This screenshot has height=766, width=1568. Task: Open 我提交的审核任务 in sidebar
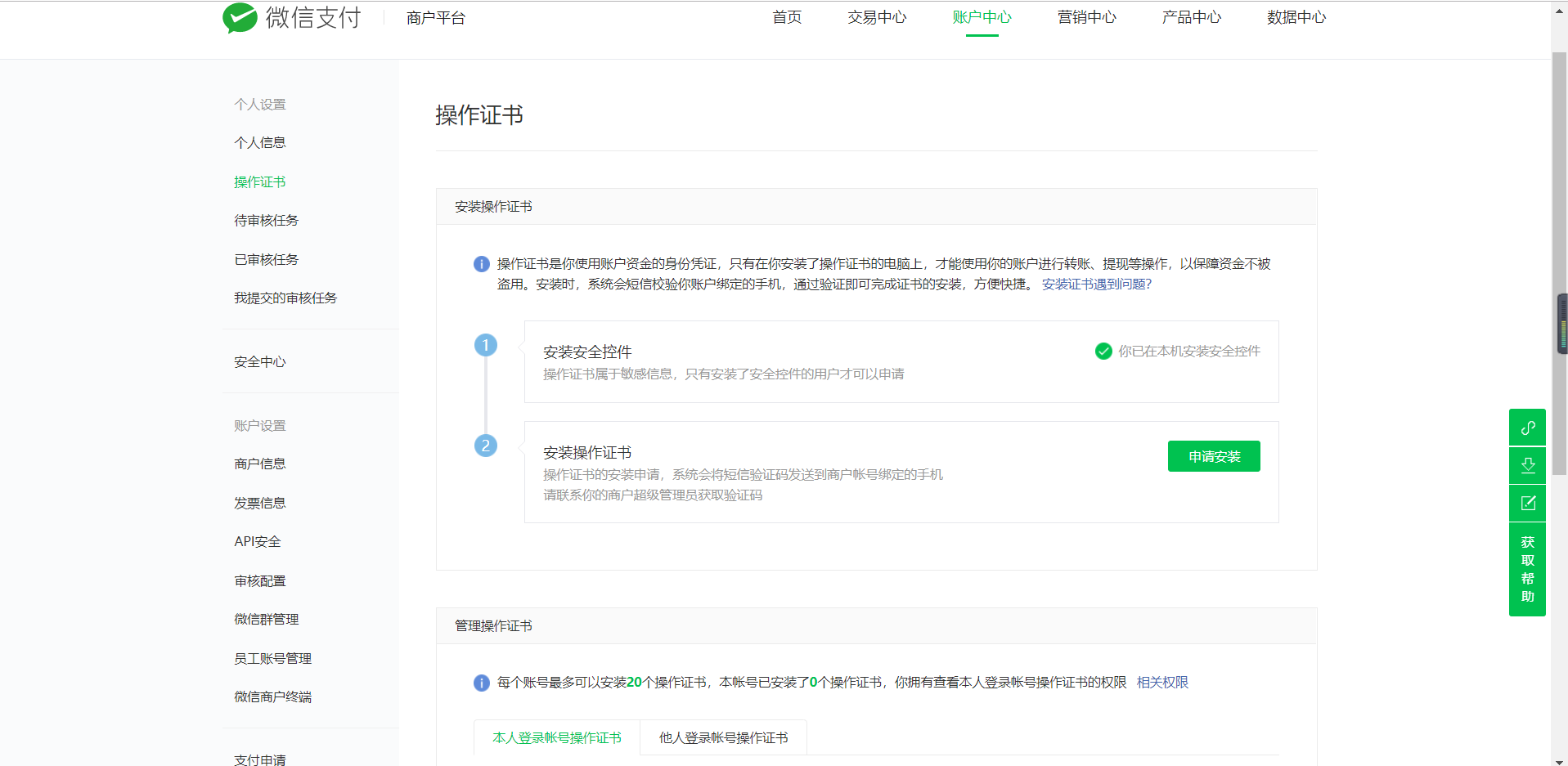285,298
